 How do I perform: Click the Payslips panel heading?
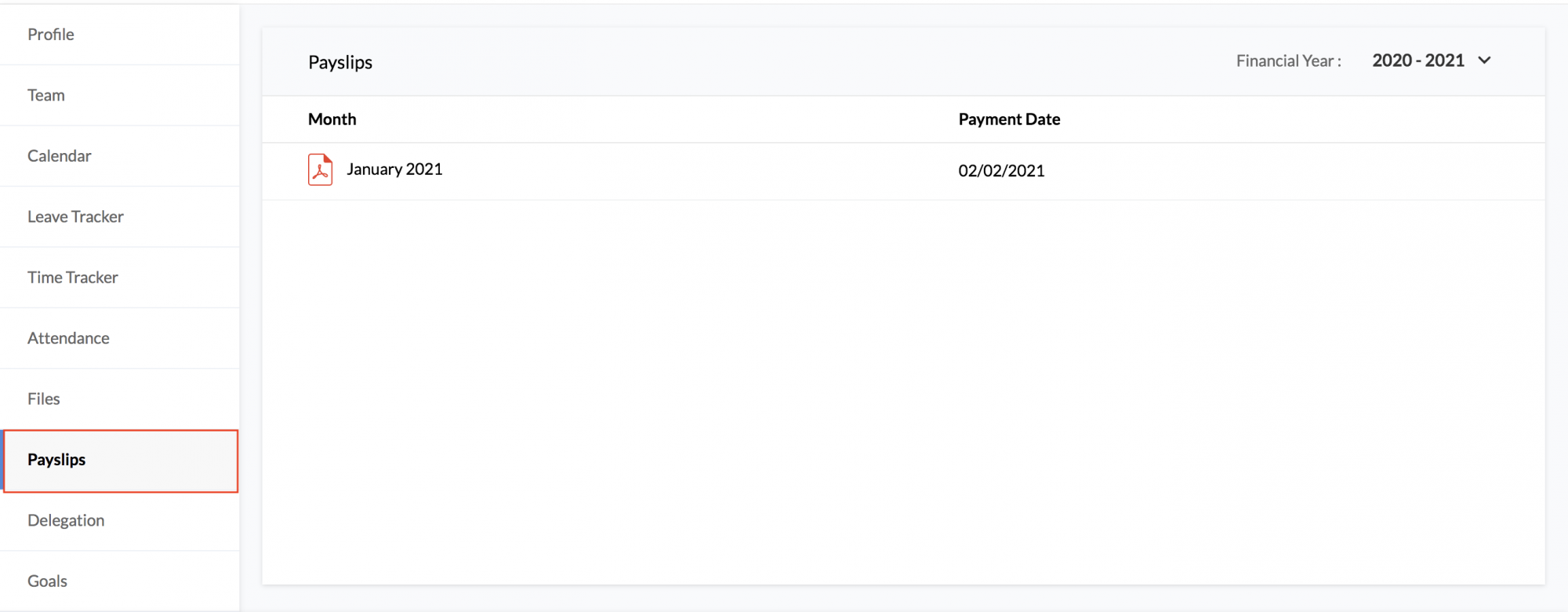tap(340, 63)
